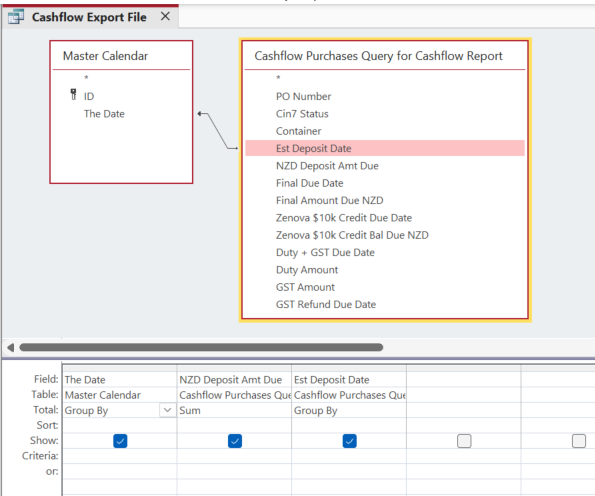Click the horizontal scrollbar left arrow

(11, 347)
